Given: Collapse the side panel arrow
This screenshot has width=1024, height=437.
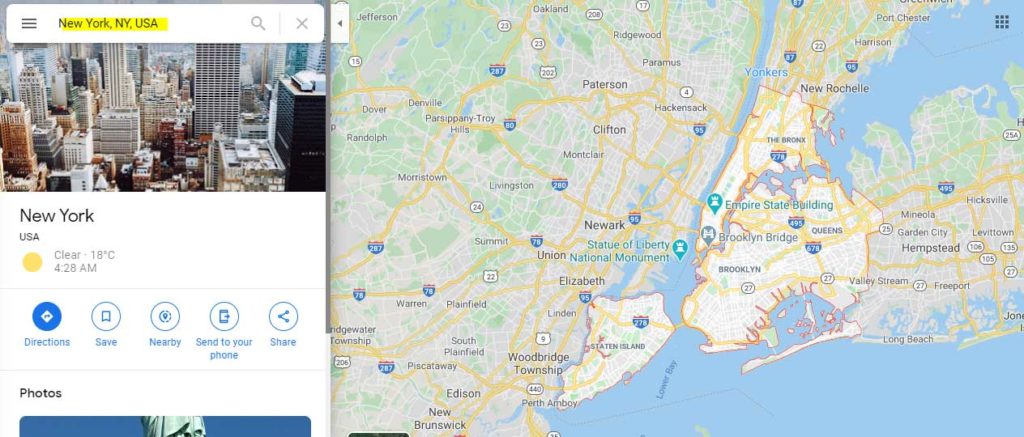Looking at the screenshot, I should click(340, 24).
